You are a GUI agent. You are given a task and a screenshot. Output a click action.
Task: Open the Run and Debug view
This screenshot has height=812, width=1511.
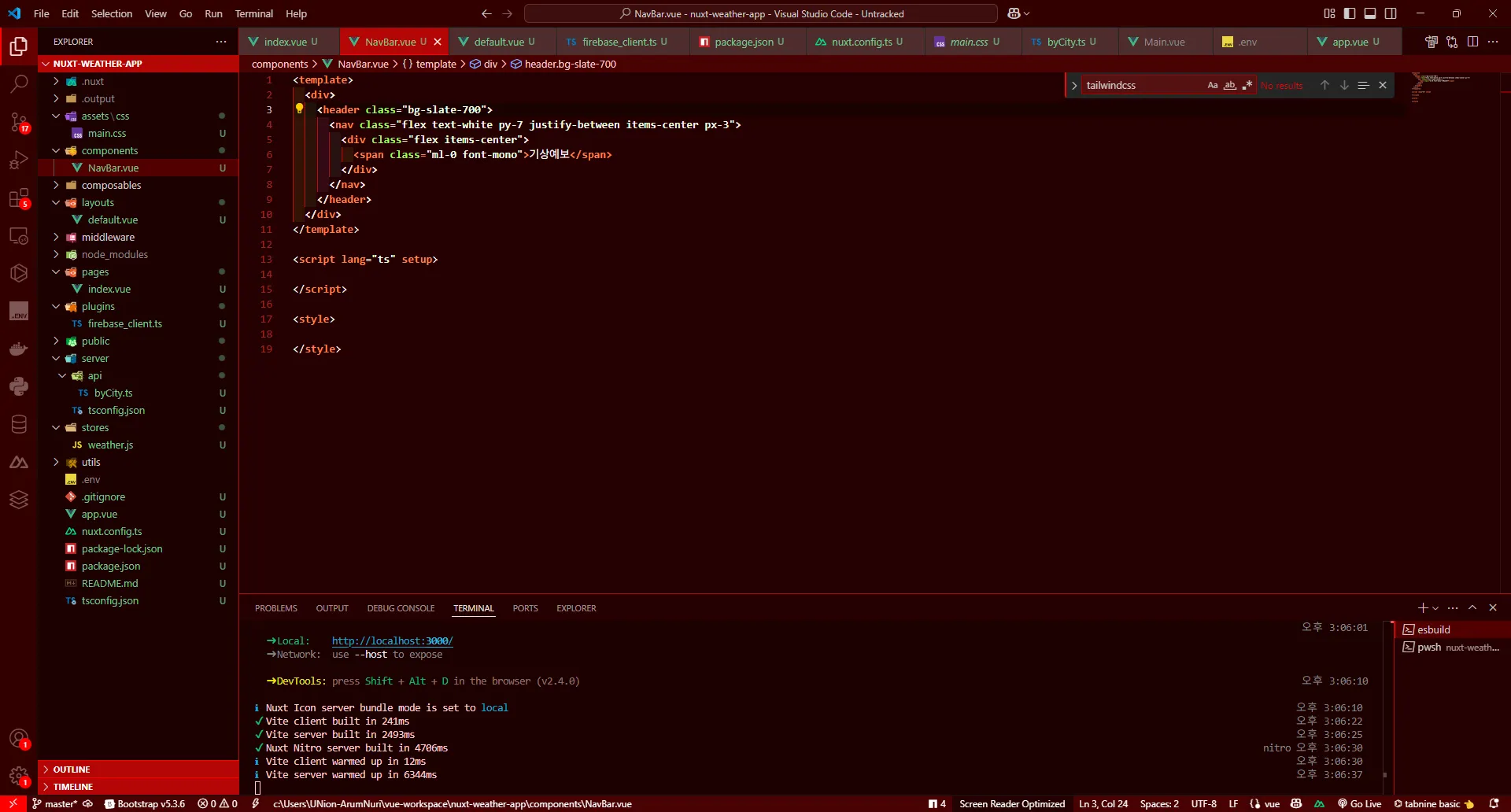click(x=19, y=160)
